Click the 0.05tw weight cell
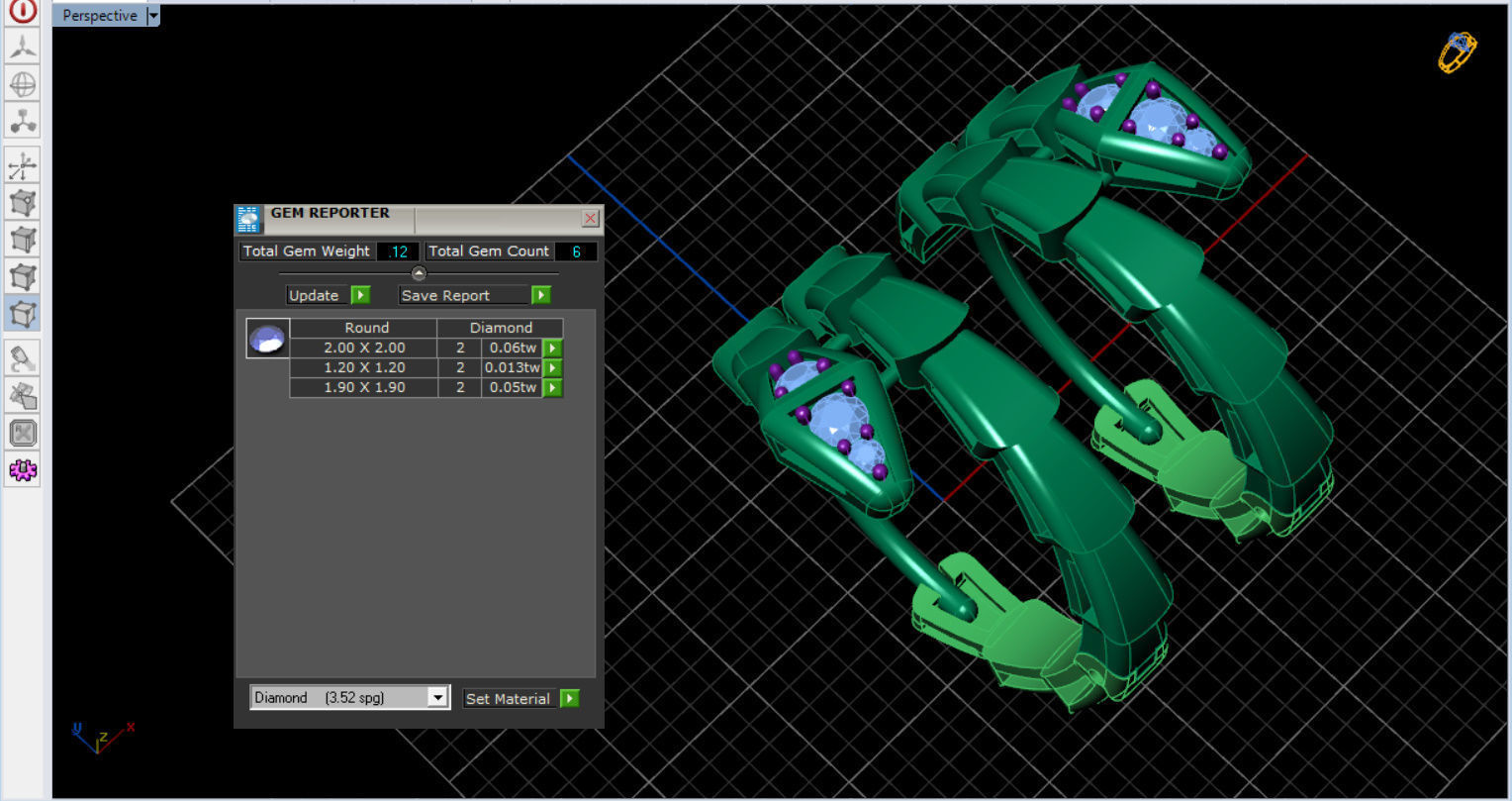The width and height of the screenshot is (1512, 801). (513, 387)
